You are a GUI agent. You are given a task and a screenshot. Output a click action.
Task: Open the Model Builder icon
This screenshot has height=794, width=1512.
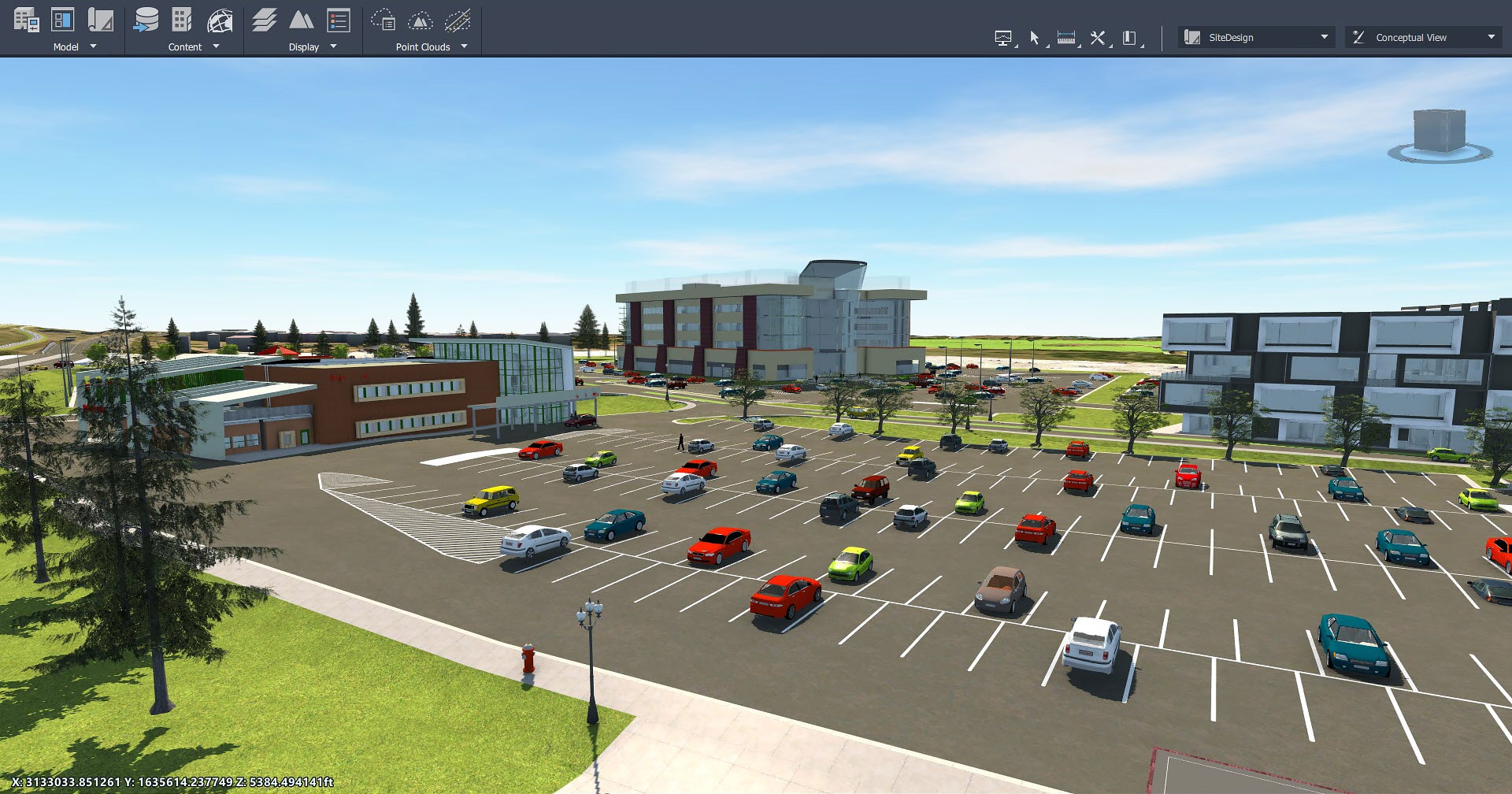pyautogui.click(x=26, y=20)
